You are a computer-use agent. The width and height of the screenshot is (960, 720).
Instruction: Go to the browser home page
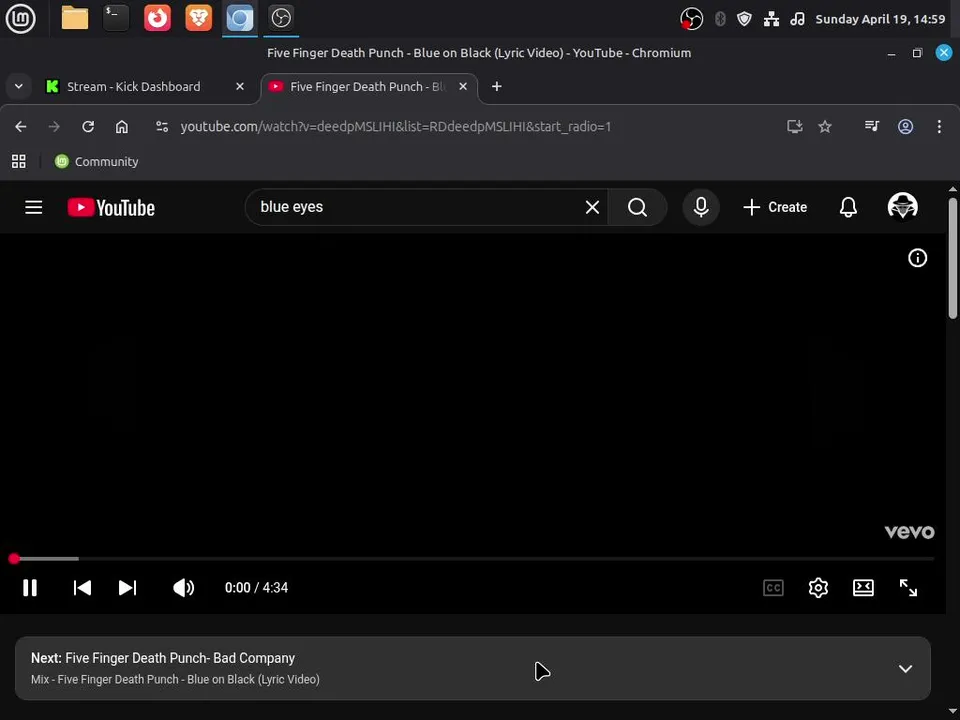[122, 127]
